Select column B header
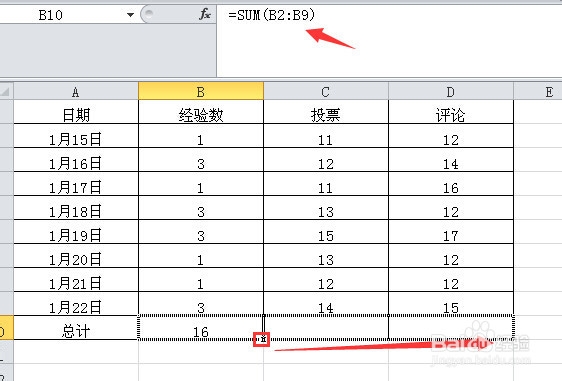The image size is (562, 381). click(x=201, y=92)
